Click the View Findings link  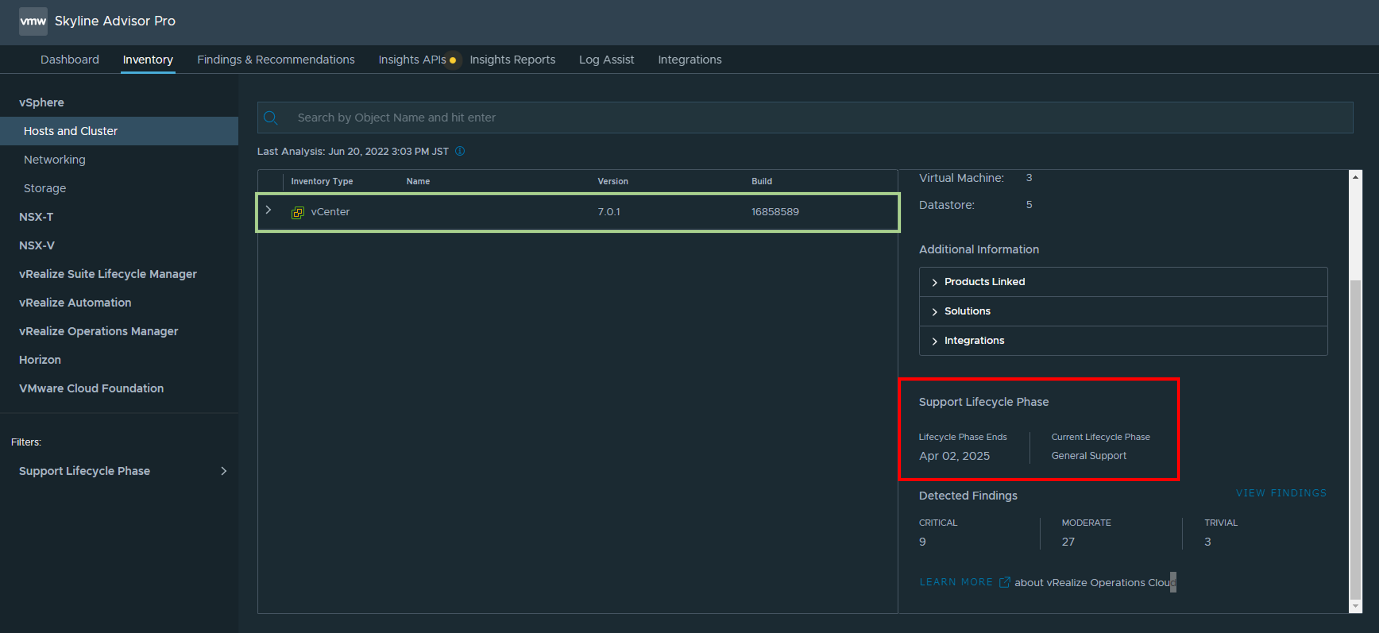coord(1281,493)
